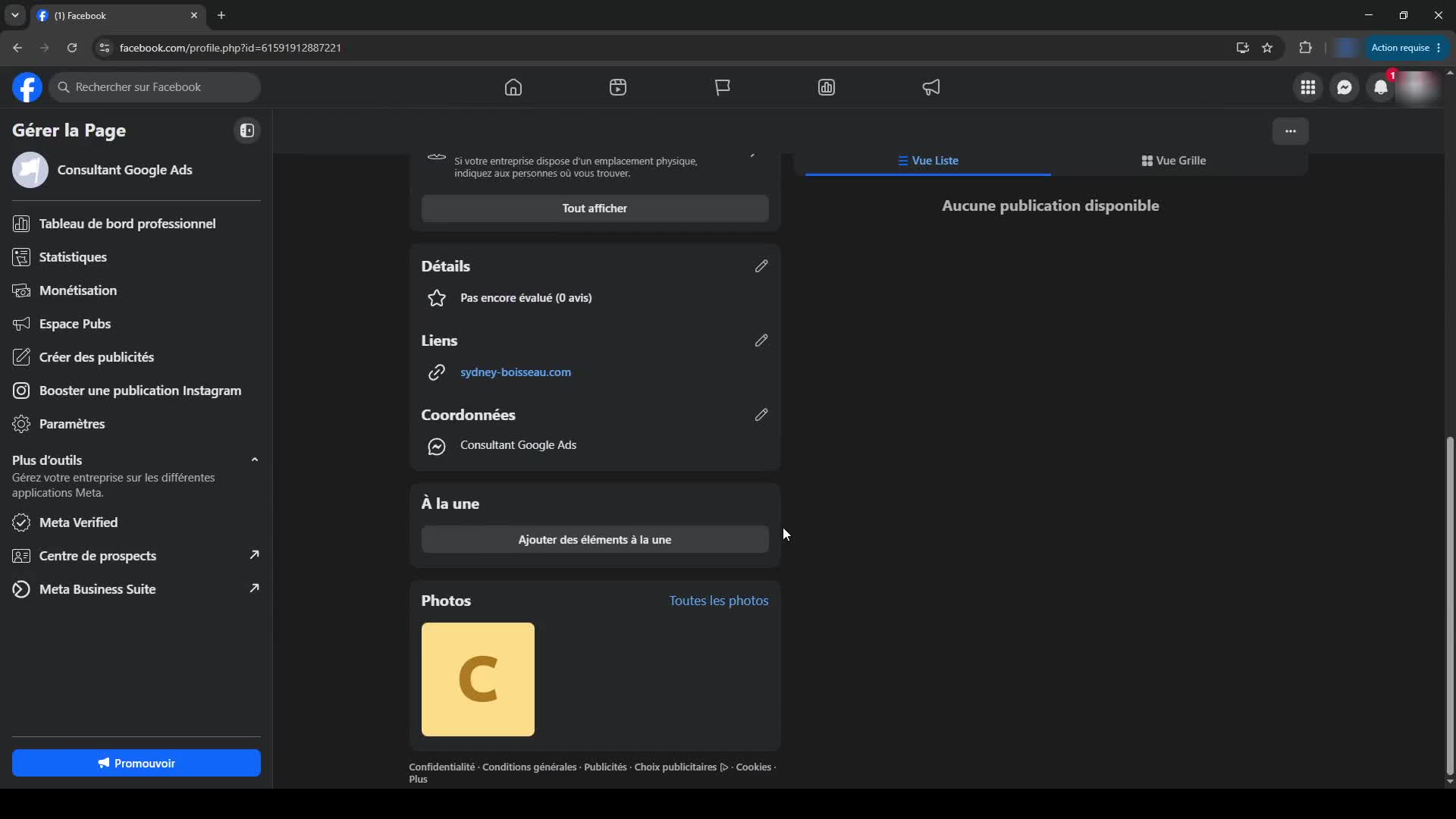Go back in browser history
Image resolution: width=1456 pixels, height=819 pixels.
click(17, 48)
